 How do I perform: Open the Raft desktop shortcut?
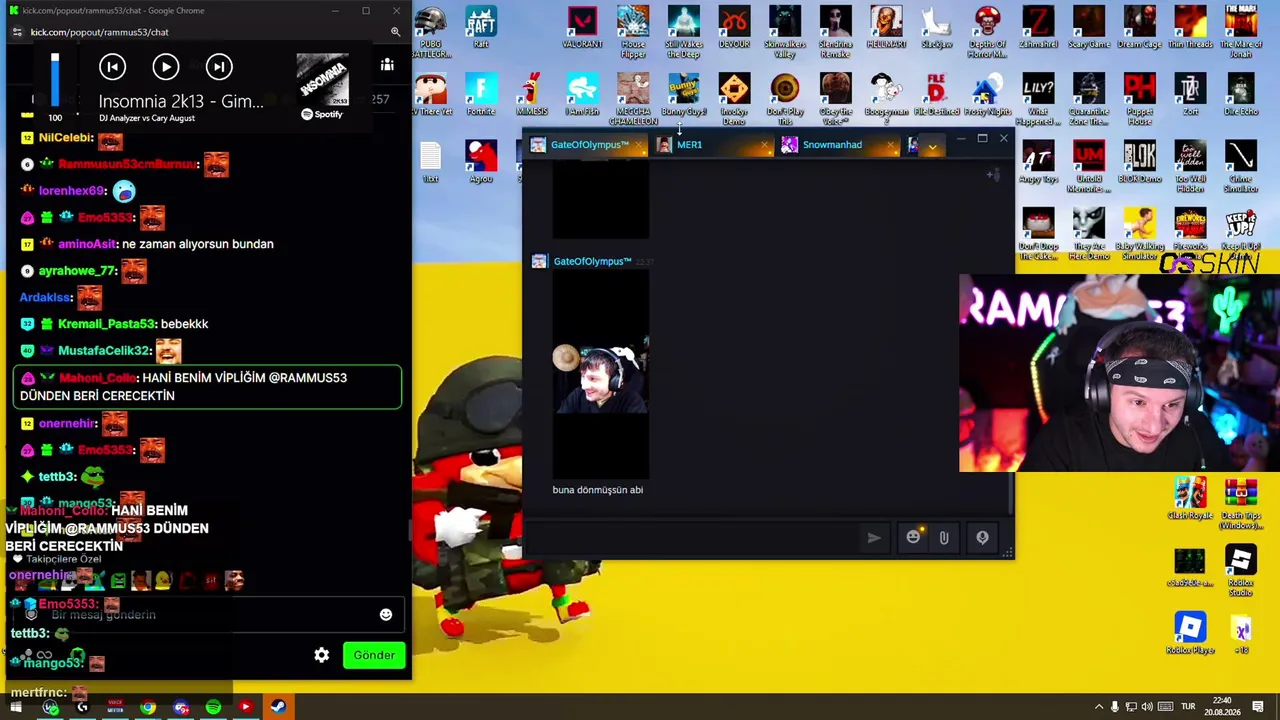coord(481,28)
